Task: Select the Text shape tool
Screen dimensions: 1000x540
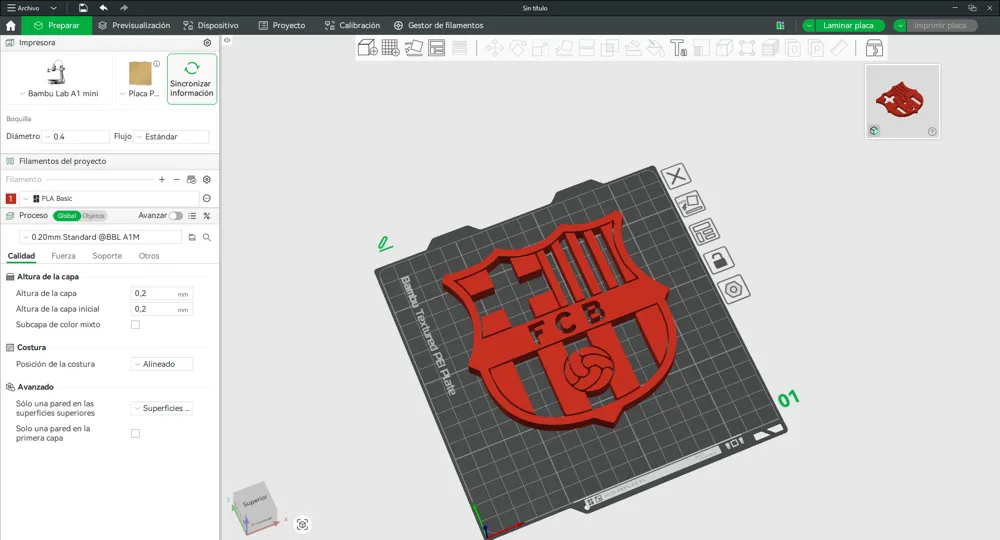Action: (678, 48)
